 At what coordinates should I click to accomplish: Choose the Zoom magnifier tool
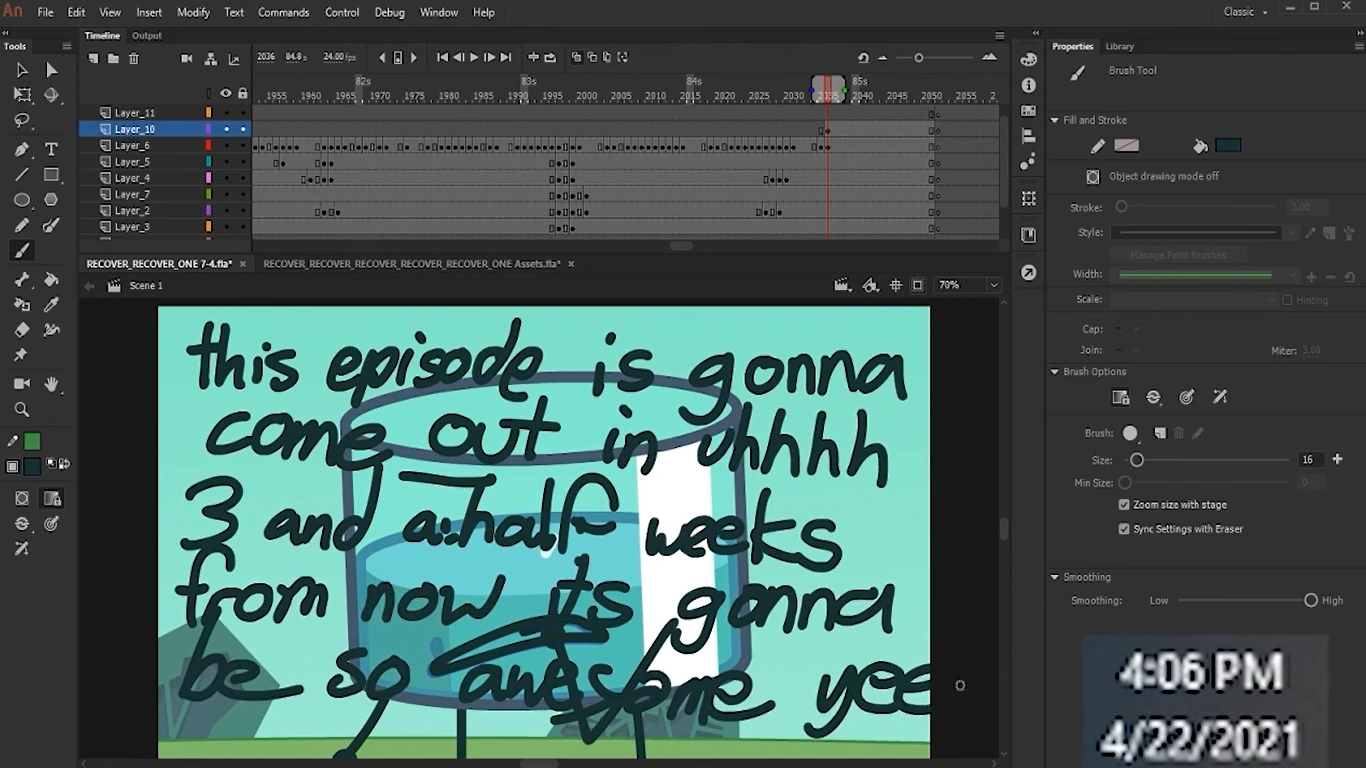pos(21,409)
